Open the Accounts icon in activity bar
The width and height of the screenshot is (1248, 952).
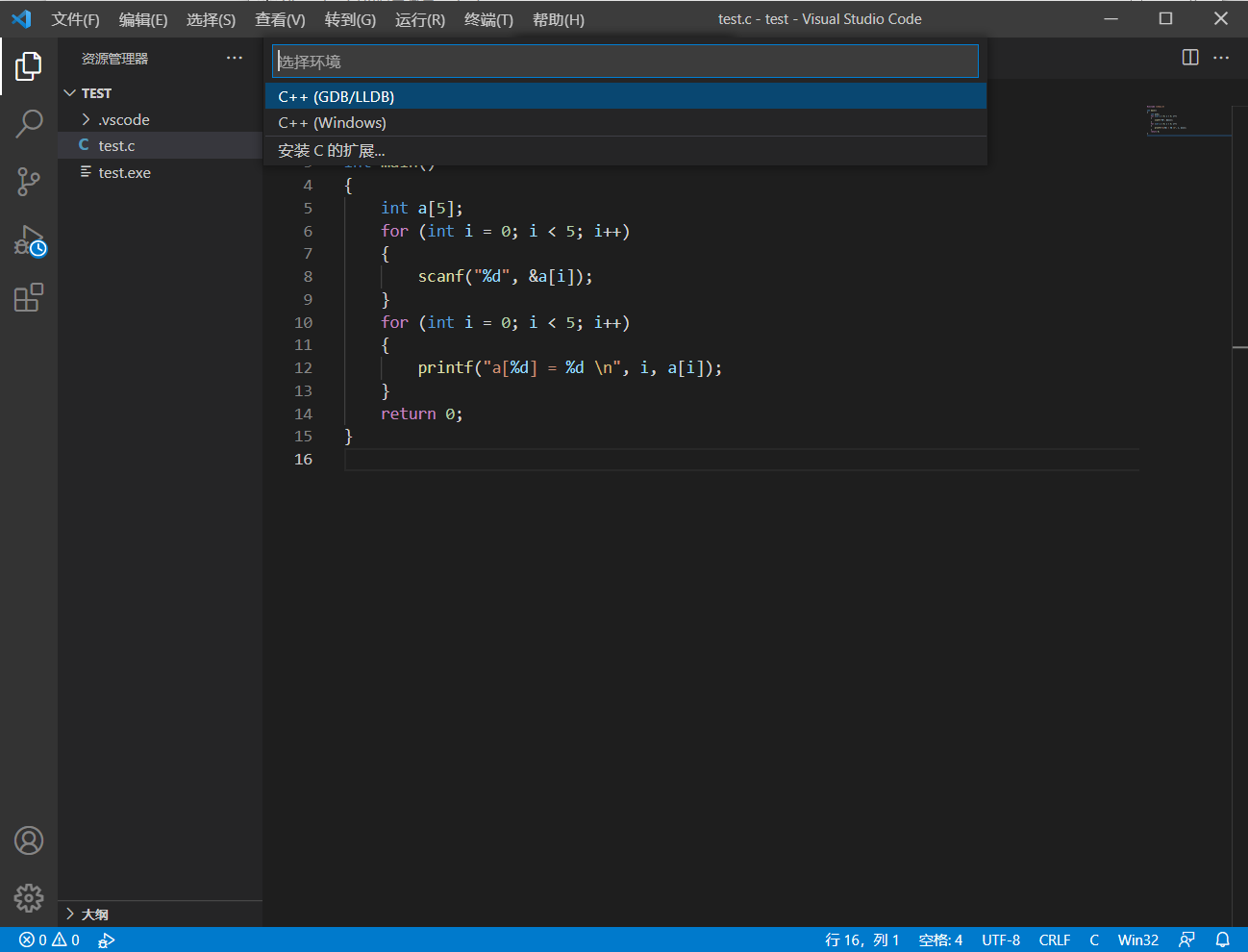click(29, 840)
